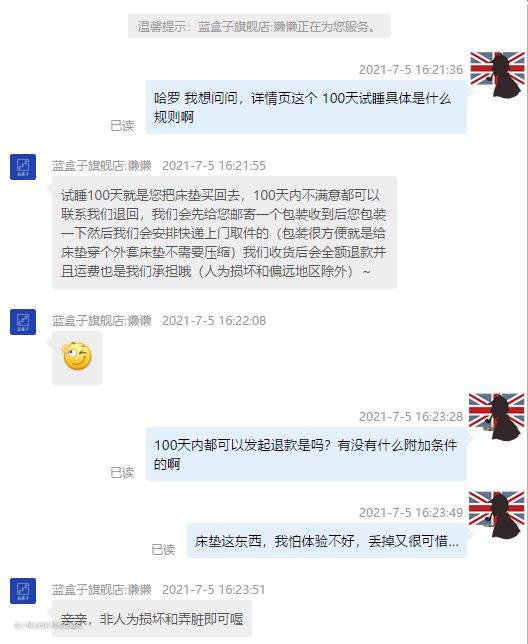528x644 pixels.
Task: Click the store avatar next to the 16:21:55 reply
Action: (x=23, y=167)
